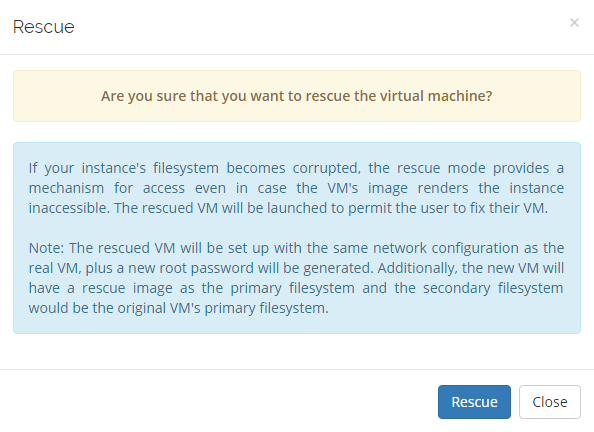Click the line starting 'mechanism for access'
This screenshot has height=432, width=594.
(296, 188)
